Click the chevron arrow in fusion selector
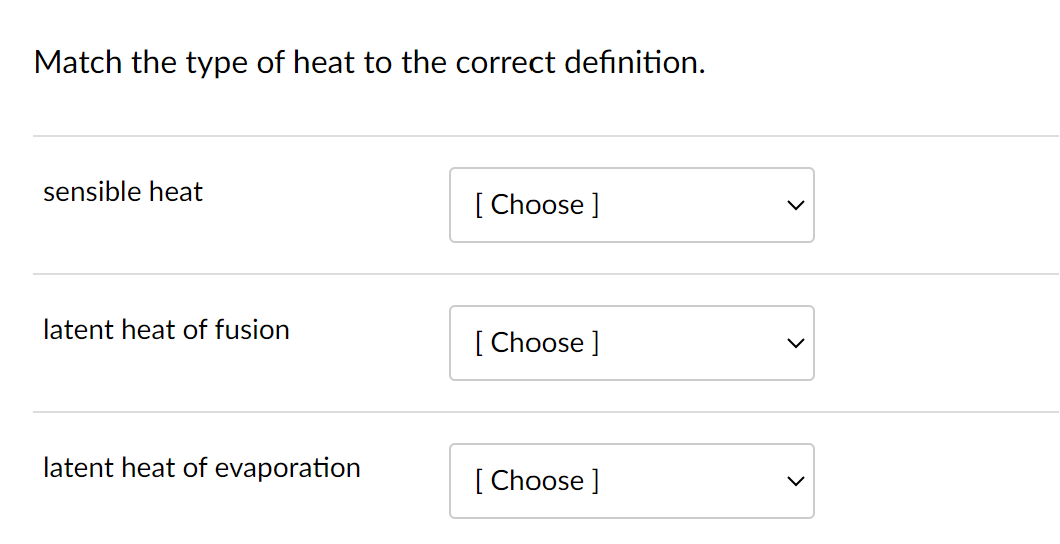Image resolution: width=1060 pixels, height=544 pixels. 794,343
